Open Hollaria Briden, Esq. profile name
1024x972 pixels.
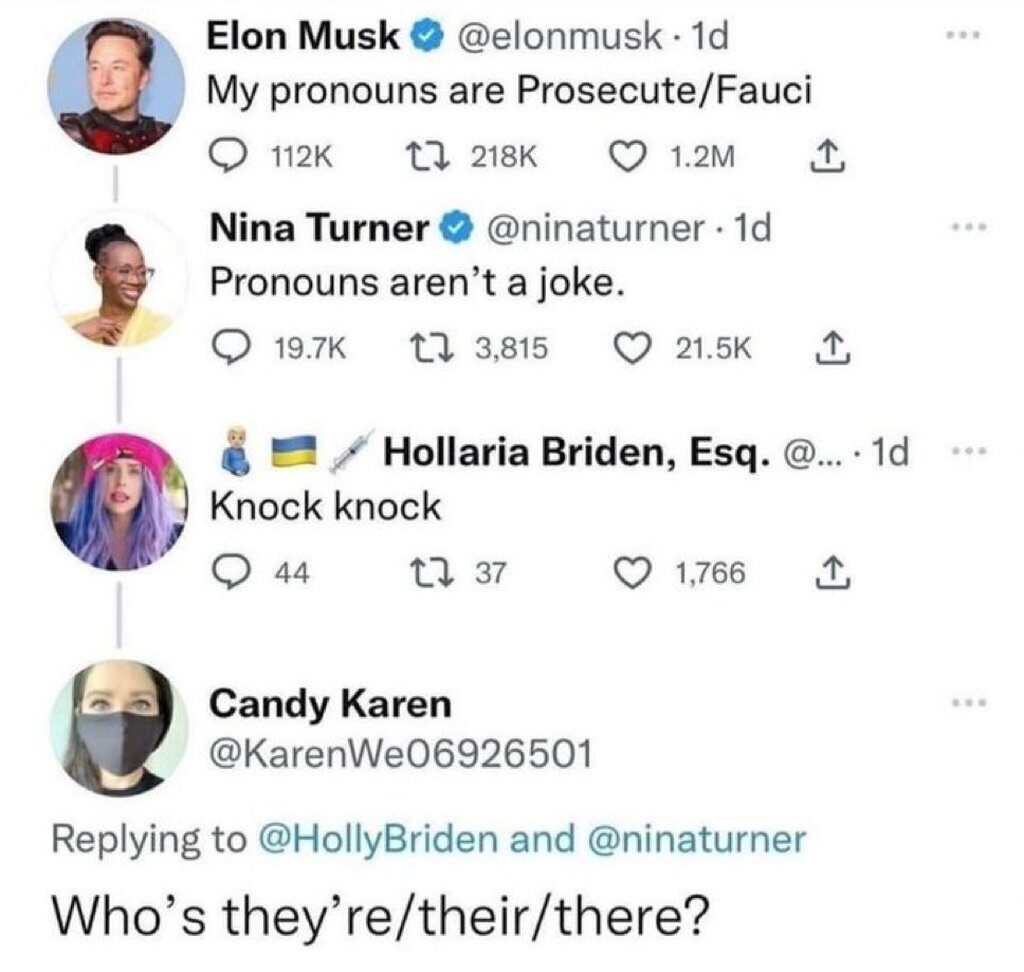[x=573, y=451]
